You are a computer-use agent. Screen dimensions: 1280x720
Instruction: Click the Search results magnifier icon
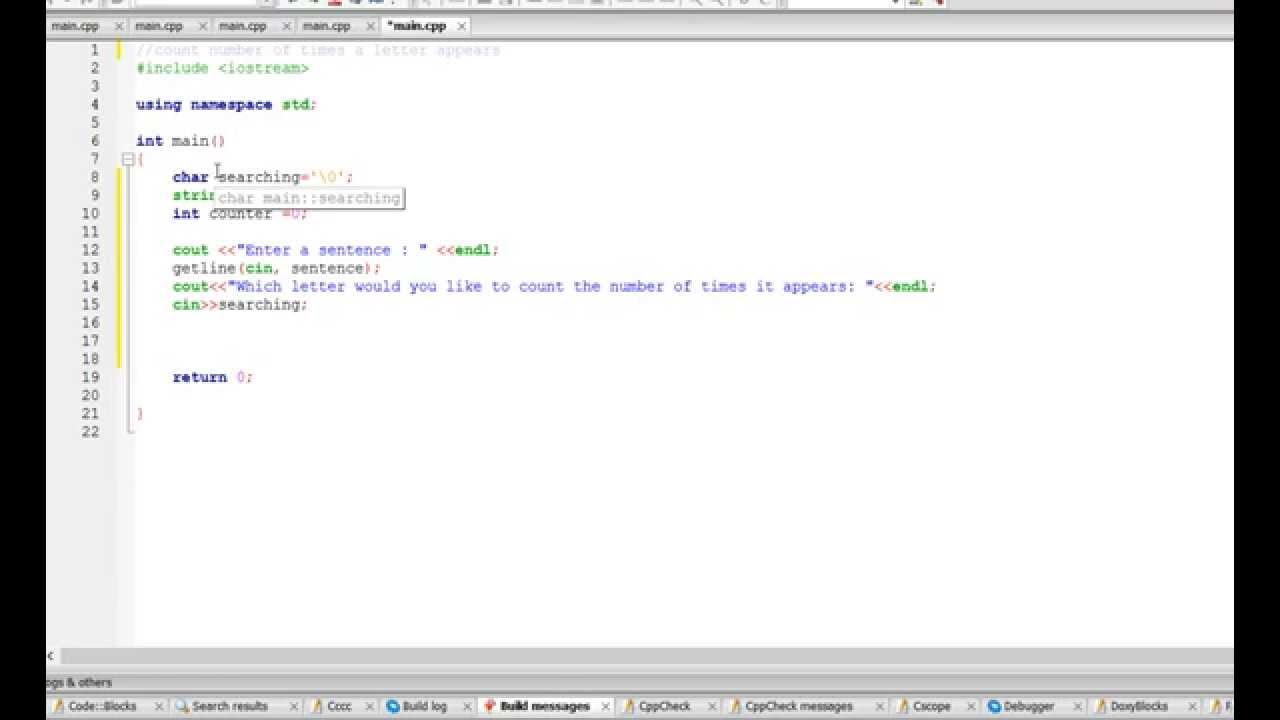181,706
